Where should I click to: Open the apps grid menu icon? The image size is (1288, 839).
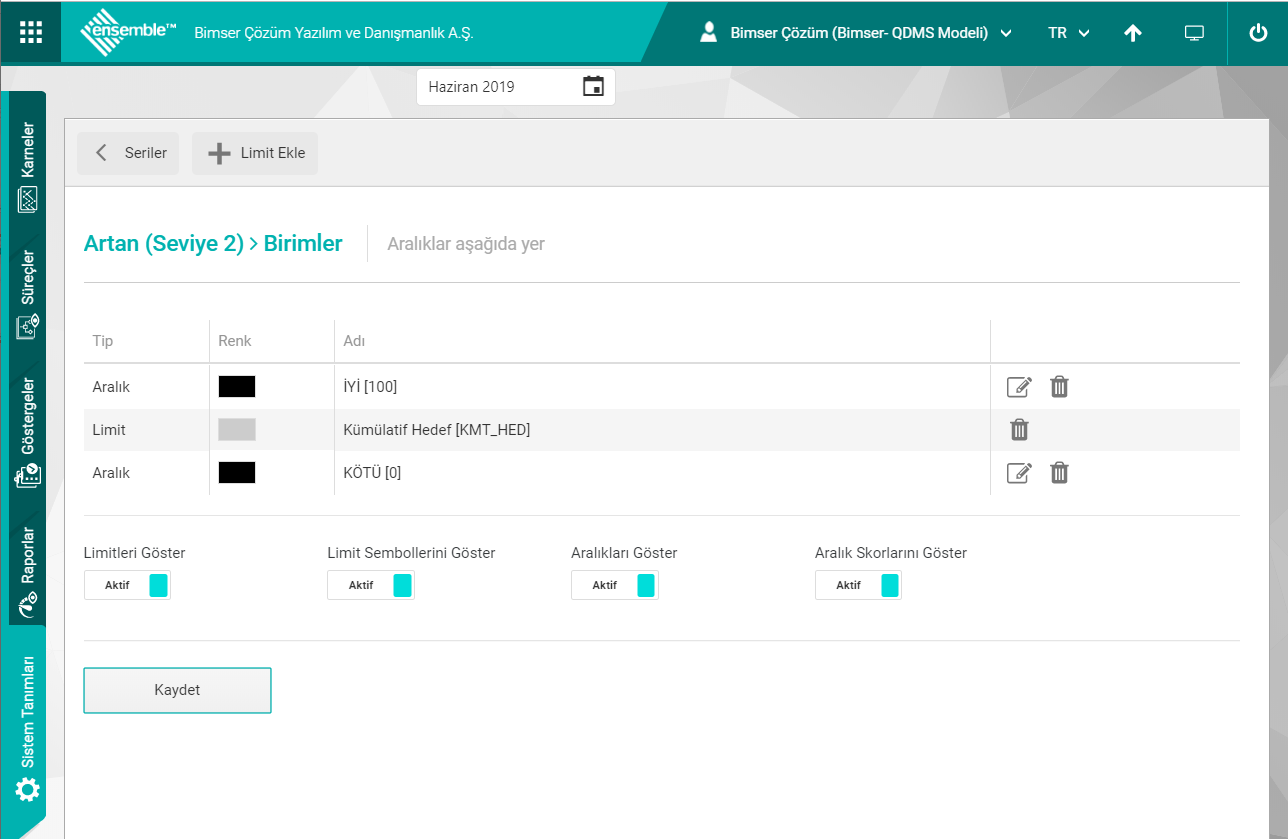pos(31,32)
